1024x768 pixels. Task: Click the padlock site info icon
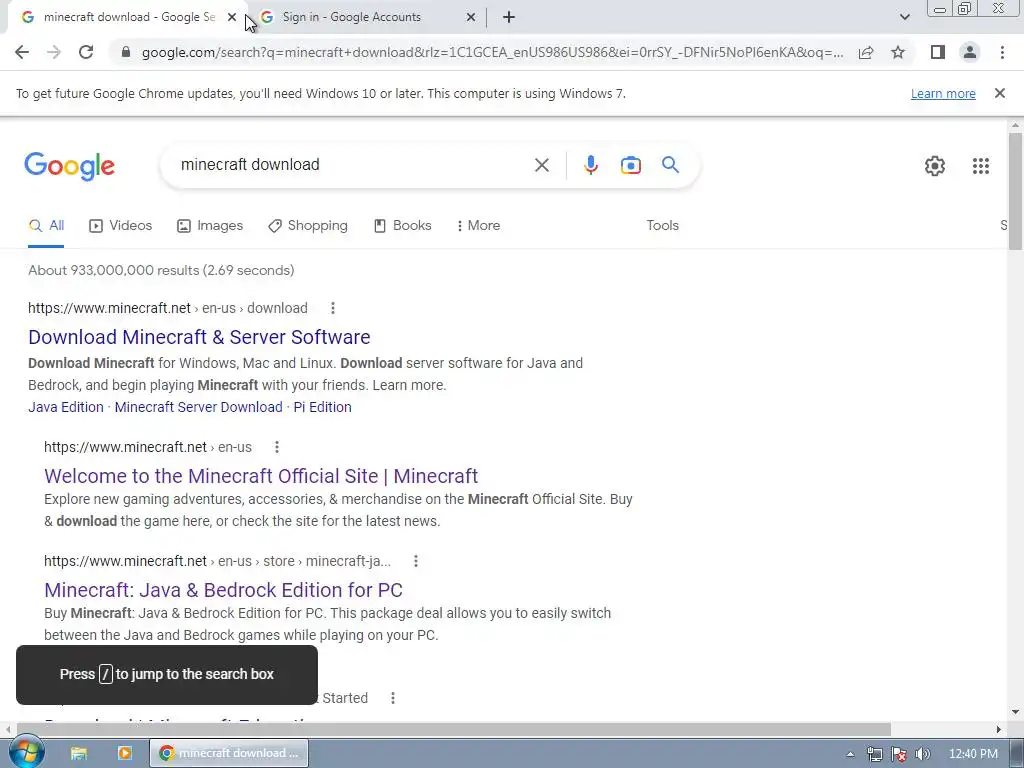click(x=126, y=52)
